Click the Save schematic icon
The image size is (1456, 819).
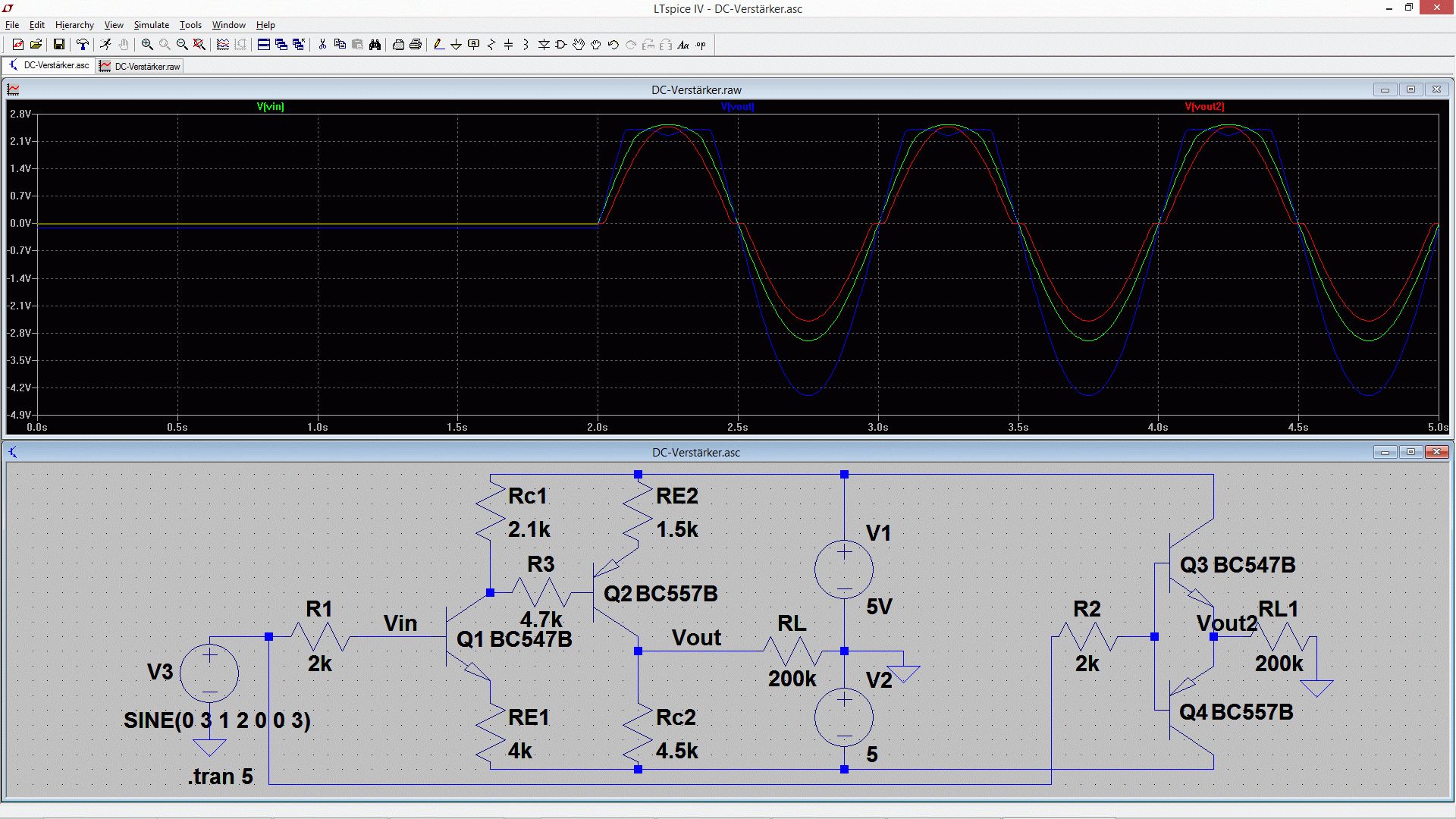(x=58, y=45)
